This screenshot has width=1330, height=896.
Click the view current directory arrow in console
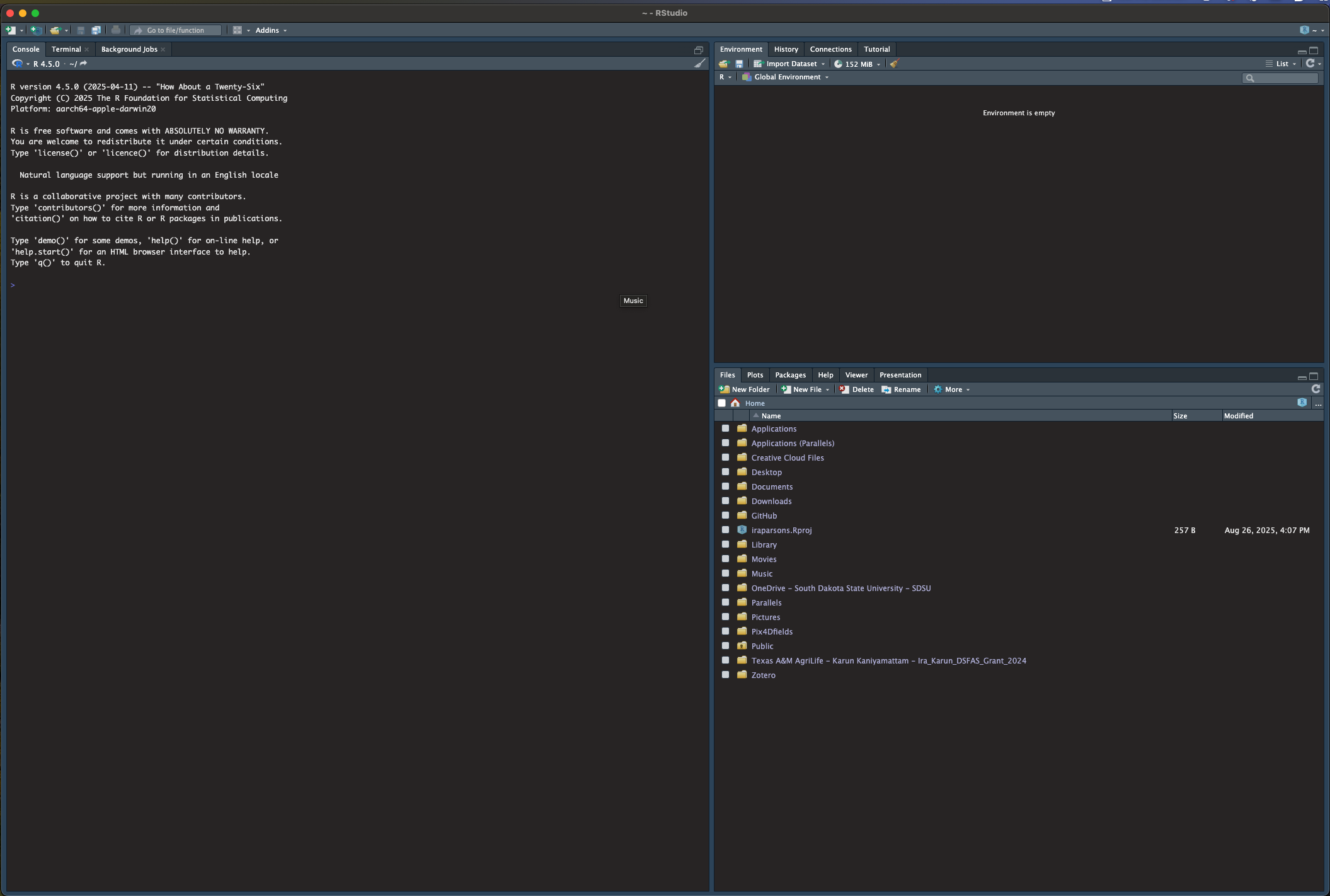tap(83, 64)
